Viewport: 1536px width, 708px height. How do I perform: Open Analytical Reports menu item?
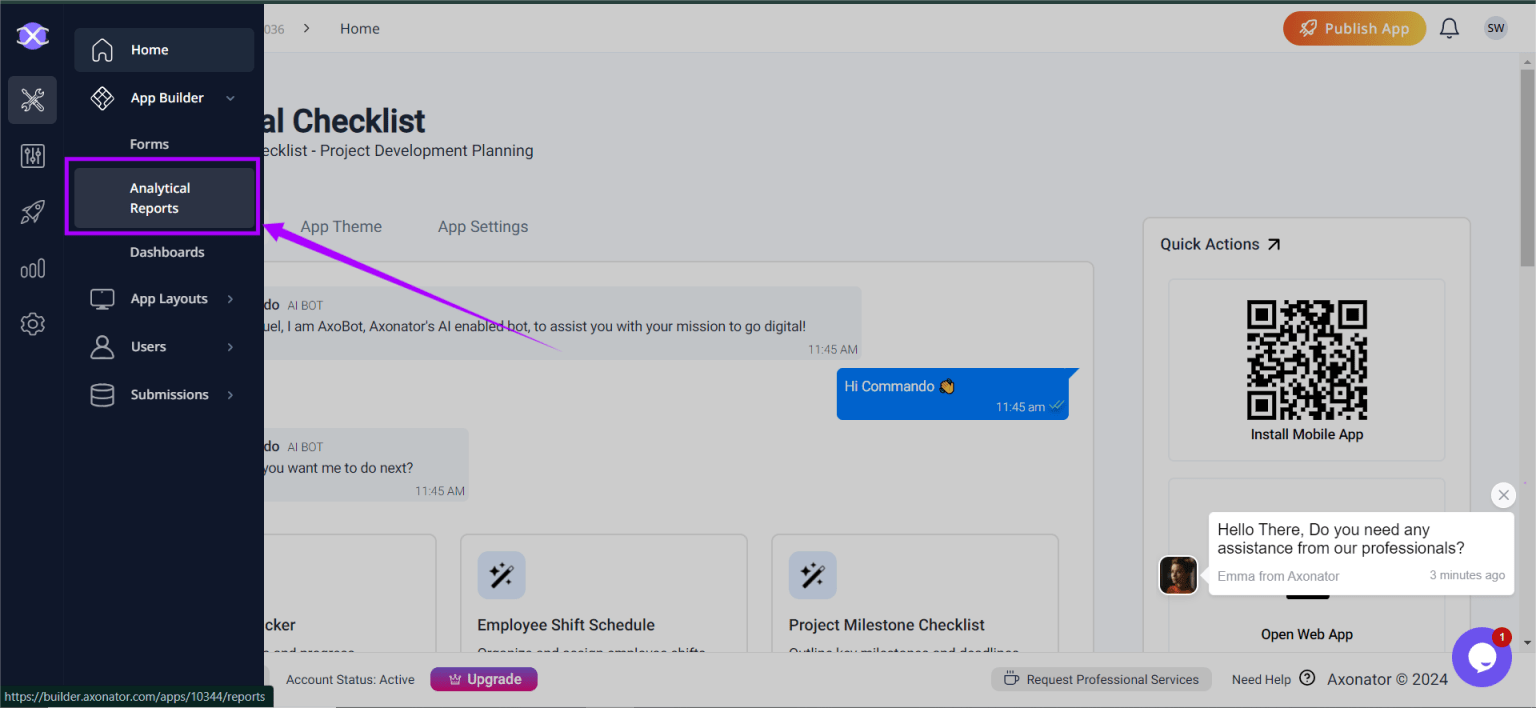pos(160,198)
